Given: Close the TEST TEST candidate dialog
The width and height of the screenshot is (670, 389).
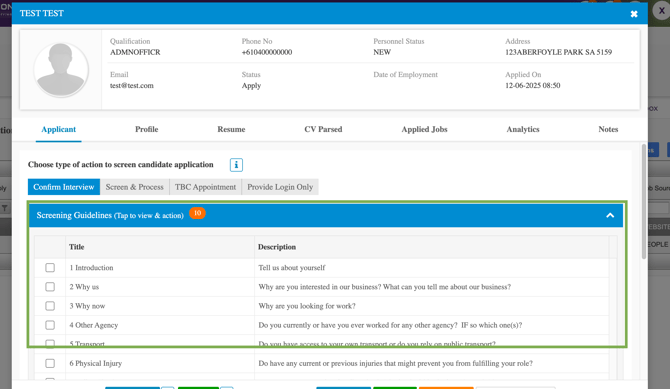Looking at the screenshot, I should coord(634,14).
